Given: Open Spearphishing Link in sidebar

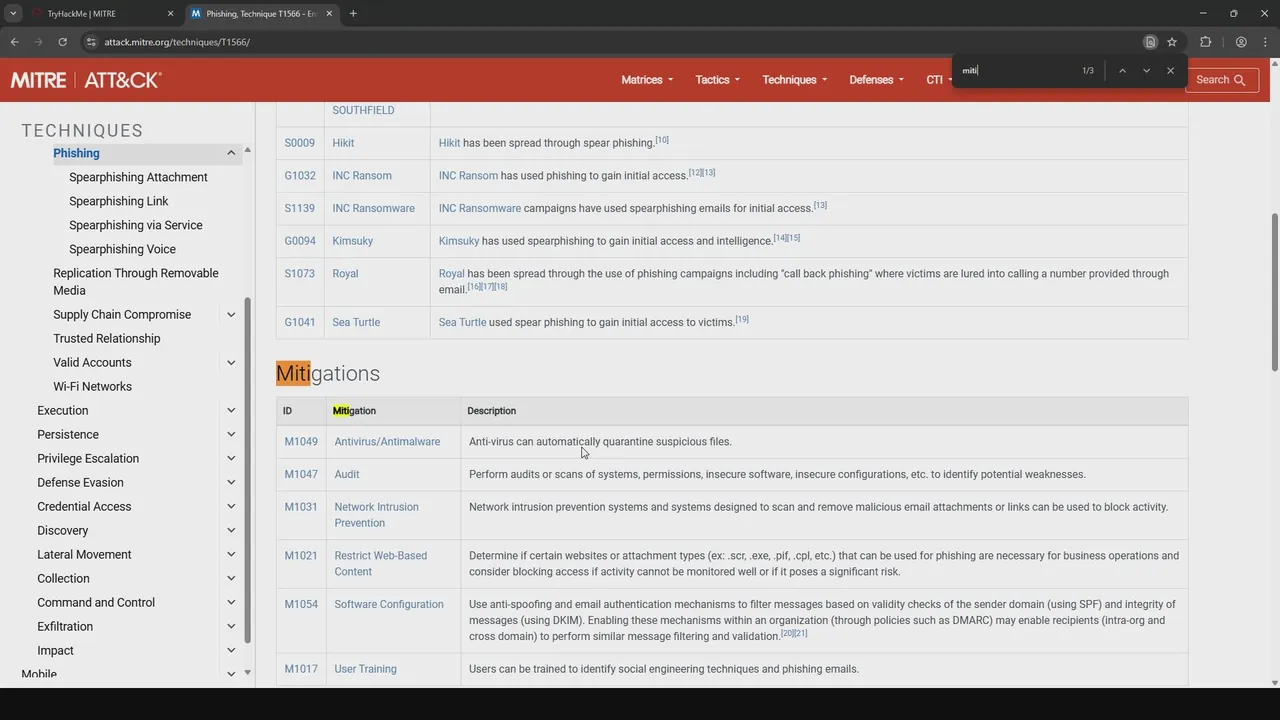Looking at the screenshot, I should click(x=119, y=201).
